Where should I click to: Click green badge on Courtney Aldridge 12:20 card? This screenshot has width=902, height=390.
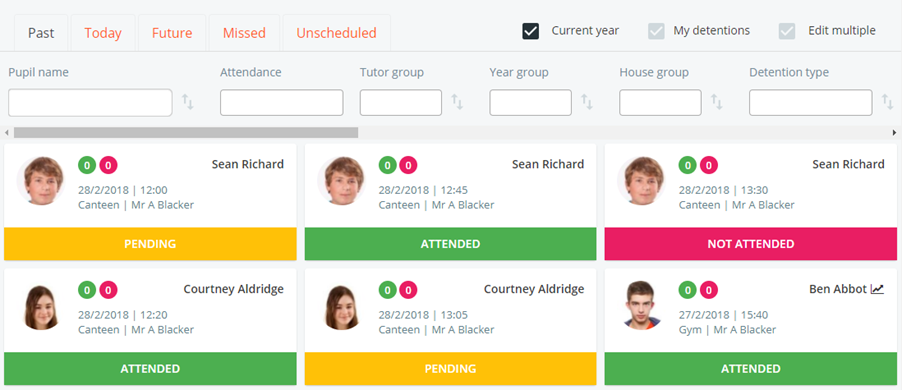click(x=87, y=290)
